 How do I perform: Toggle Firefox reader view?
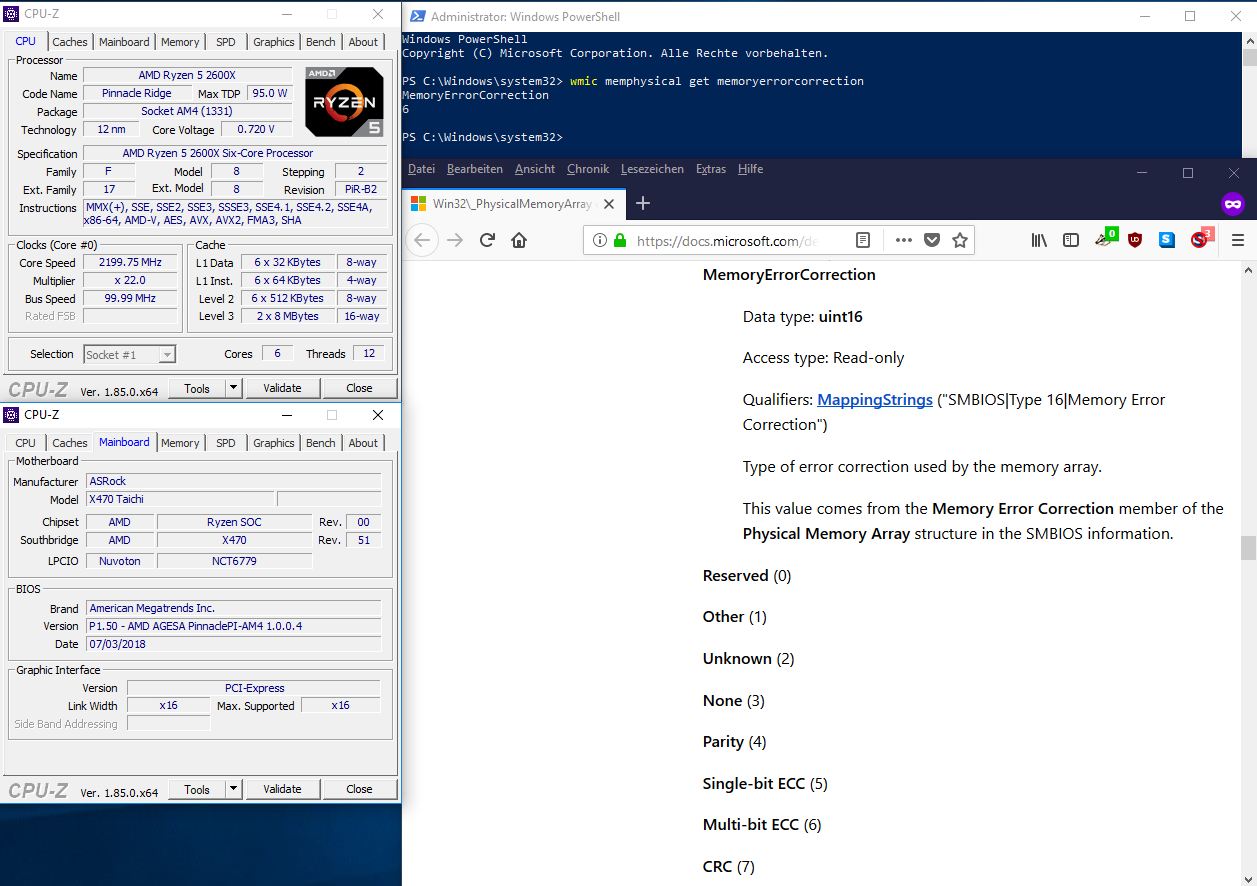point(863,240)
